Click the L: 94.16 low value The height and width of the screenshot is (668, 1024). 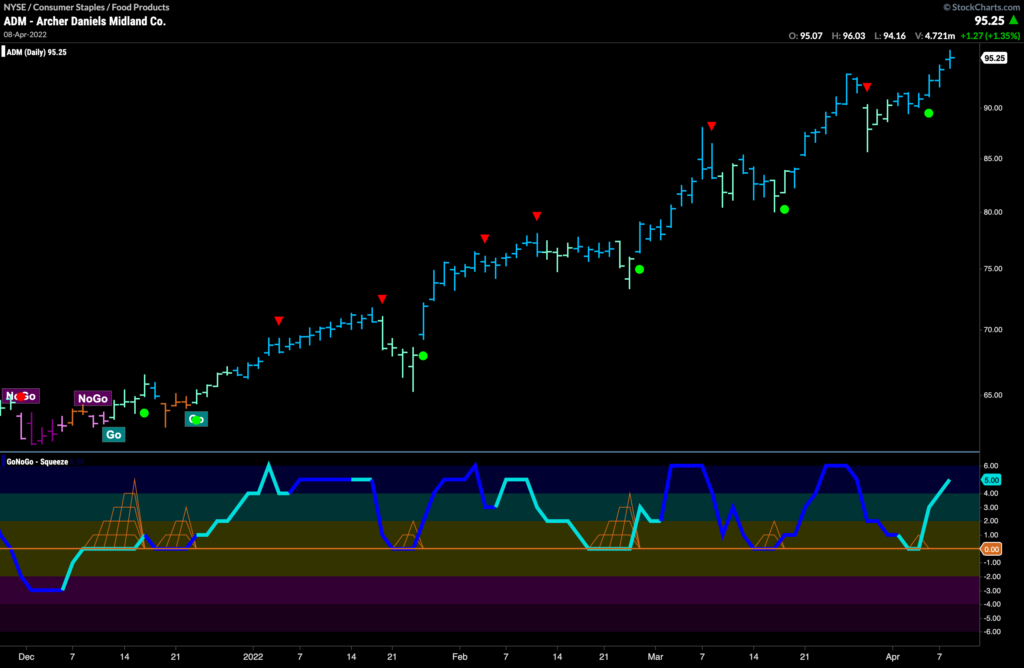[890, 36]
